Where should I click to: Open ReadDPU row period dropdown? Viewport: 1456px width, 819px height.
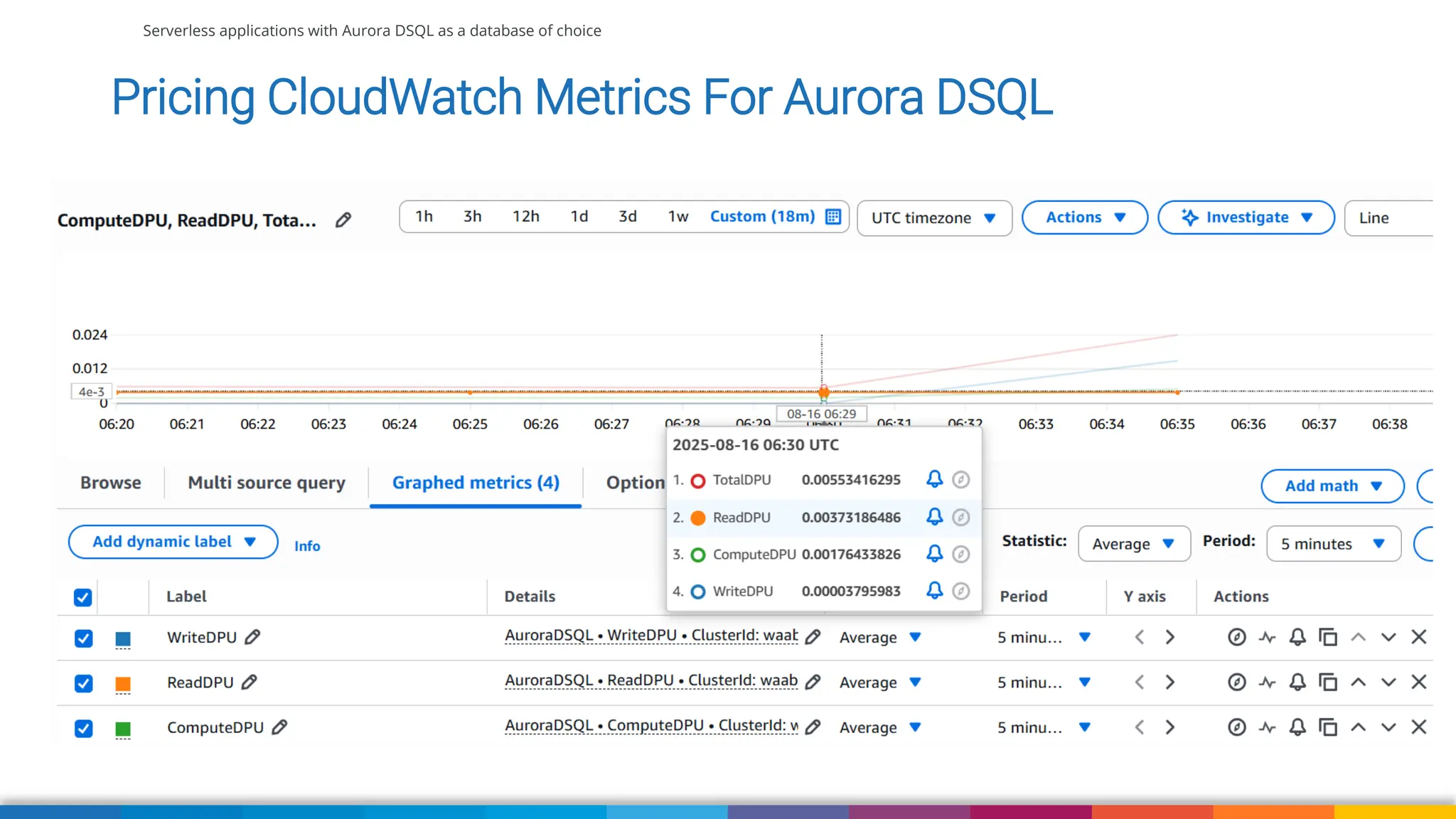pyautogui.click(x=1044, y=682)
